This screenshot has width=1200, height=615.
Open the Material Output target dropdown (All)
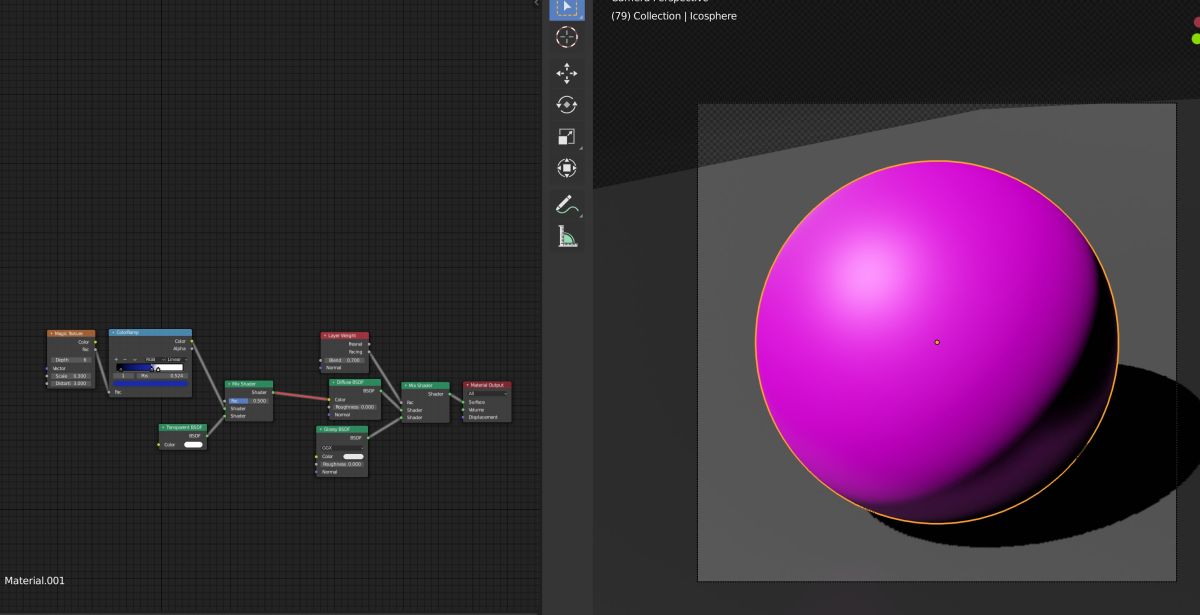(x=488, y=394)
